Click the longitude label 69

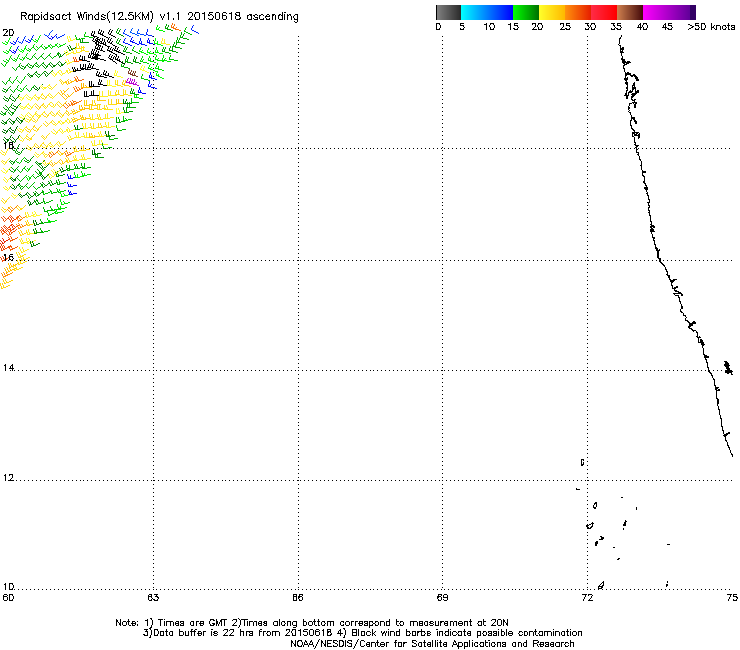pos(442,598)
